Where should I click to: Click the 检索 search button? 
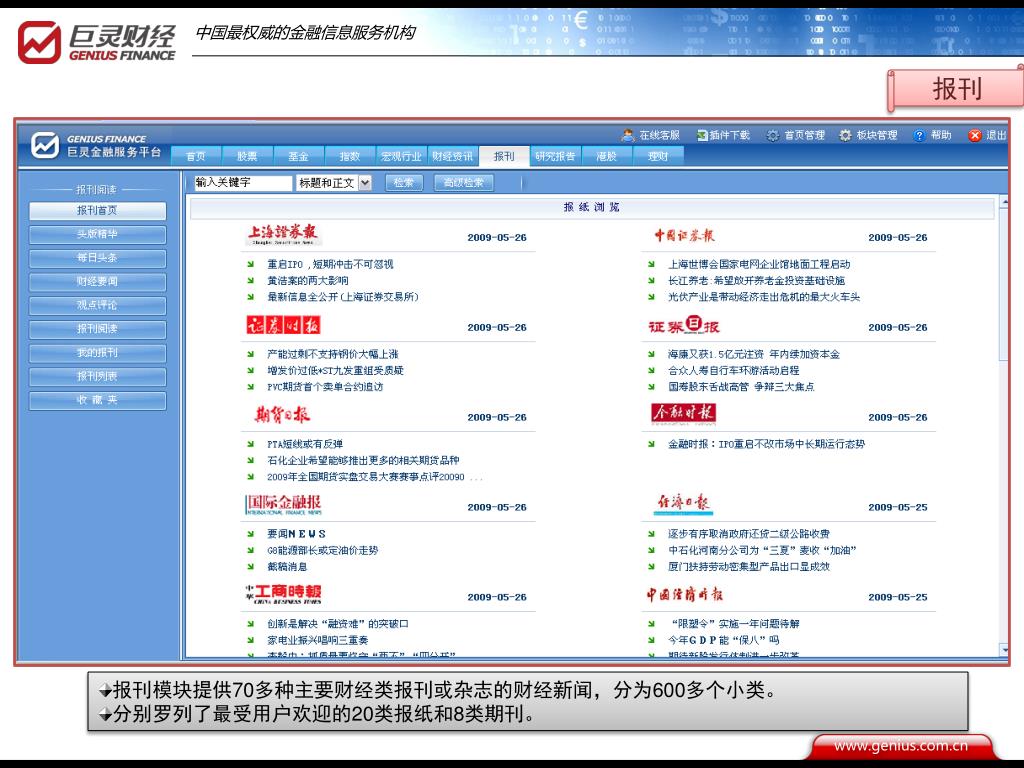pos(404,183)
